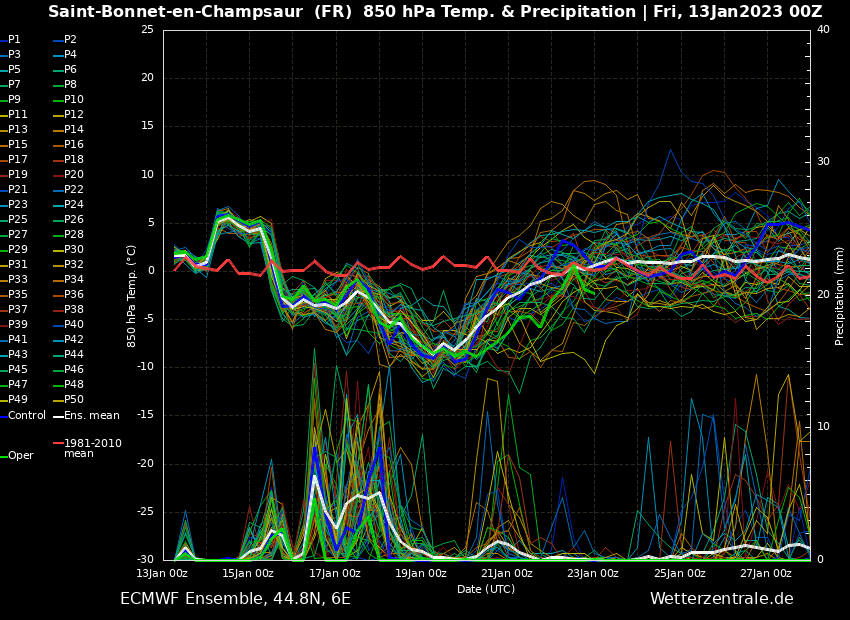This screenshot has width=850, height=620.
Task: Click the Precipitation (mm) axis label
Action: [840, 295]
